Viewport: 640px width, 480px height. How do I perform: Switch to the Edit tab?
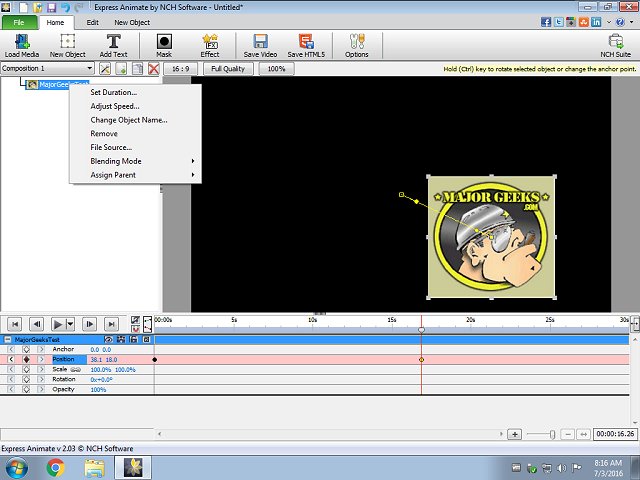pyautogui.click(x=92, y=21)
